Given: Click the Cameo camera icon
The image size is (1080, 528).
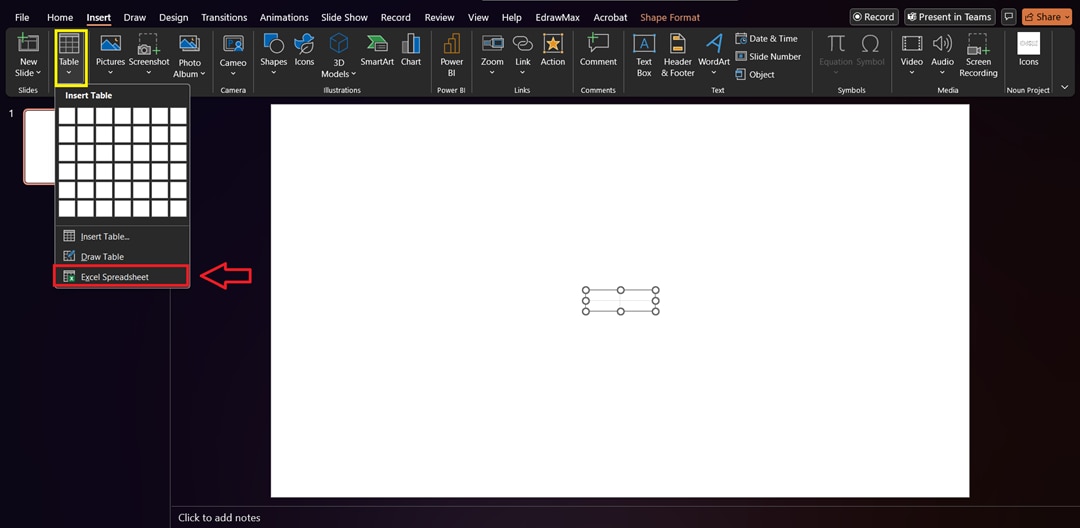Looking at the screenshot, I should (233, 43).
